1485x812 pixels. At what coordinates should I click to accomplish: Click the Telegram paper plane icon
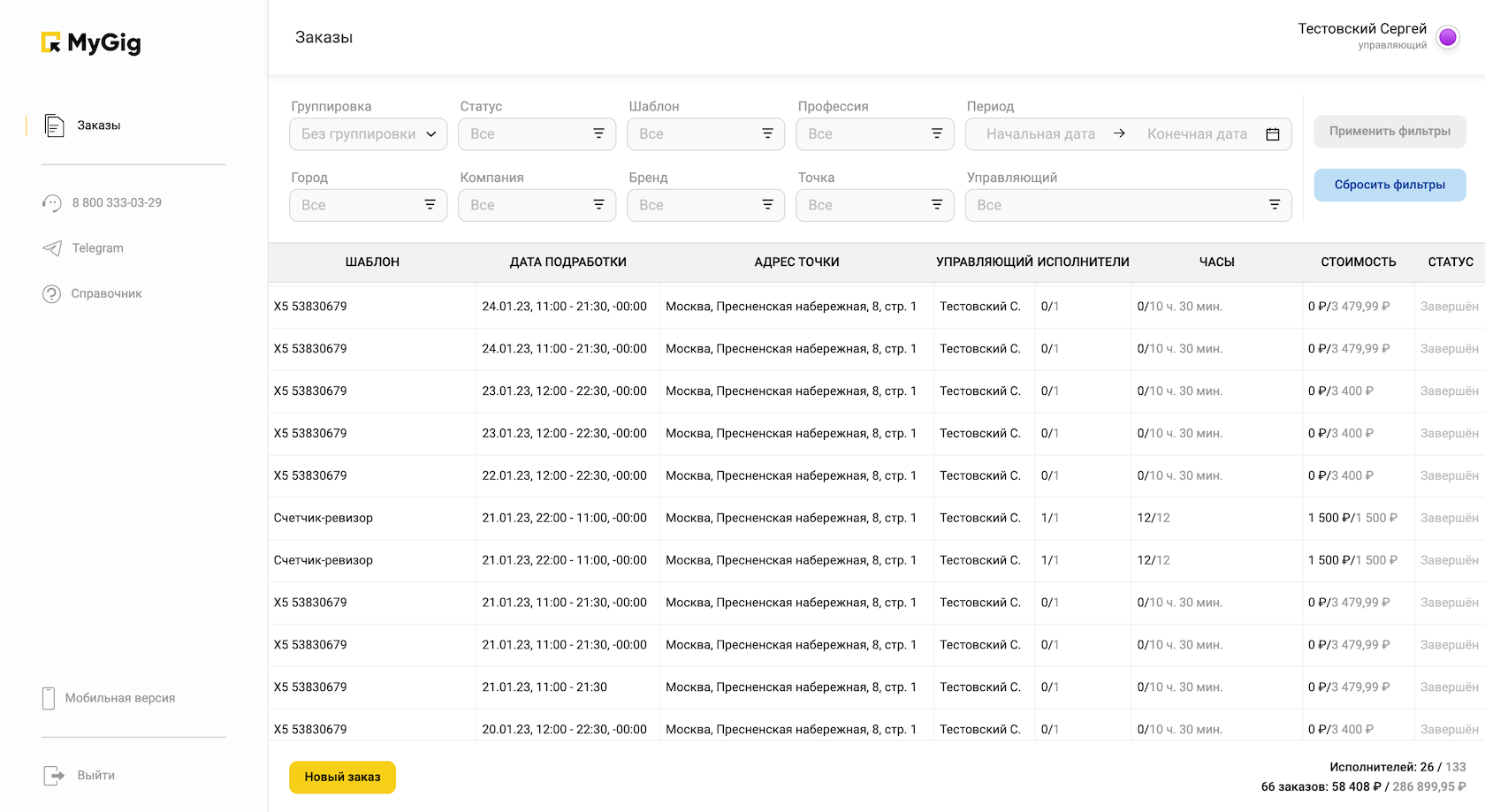coord(52,248)
